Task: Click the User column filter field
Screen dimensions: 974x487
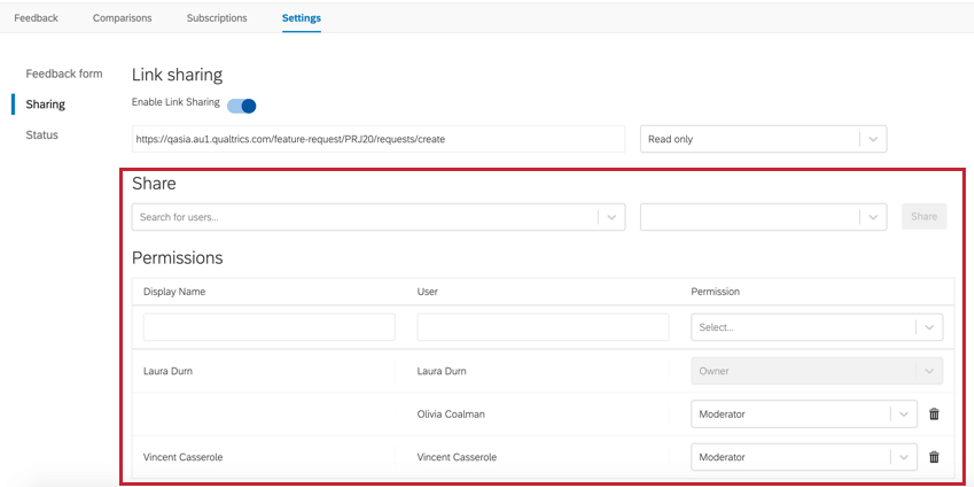Action: click(x=542, y=327)
